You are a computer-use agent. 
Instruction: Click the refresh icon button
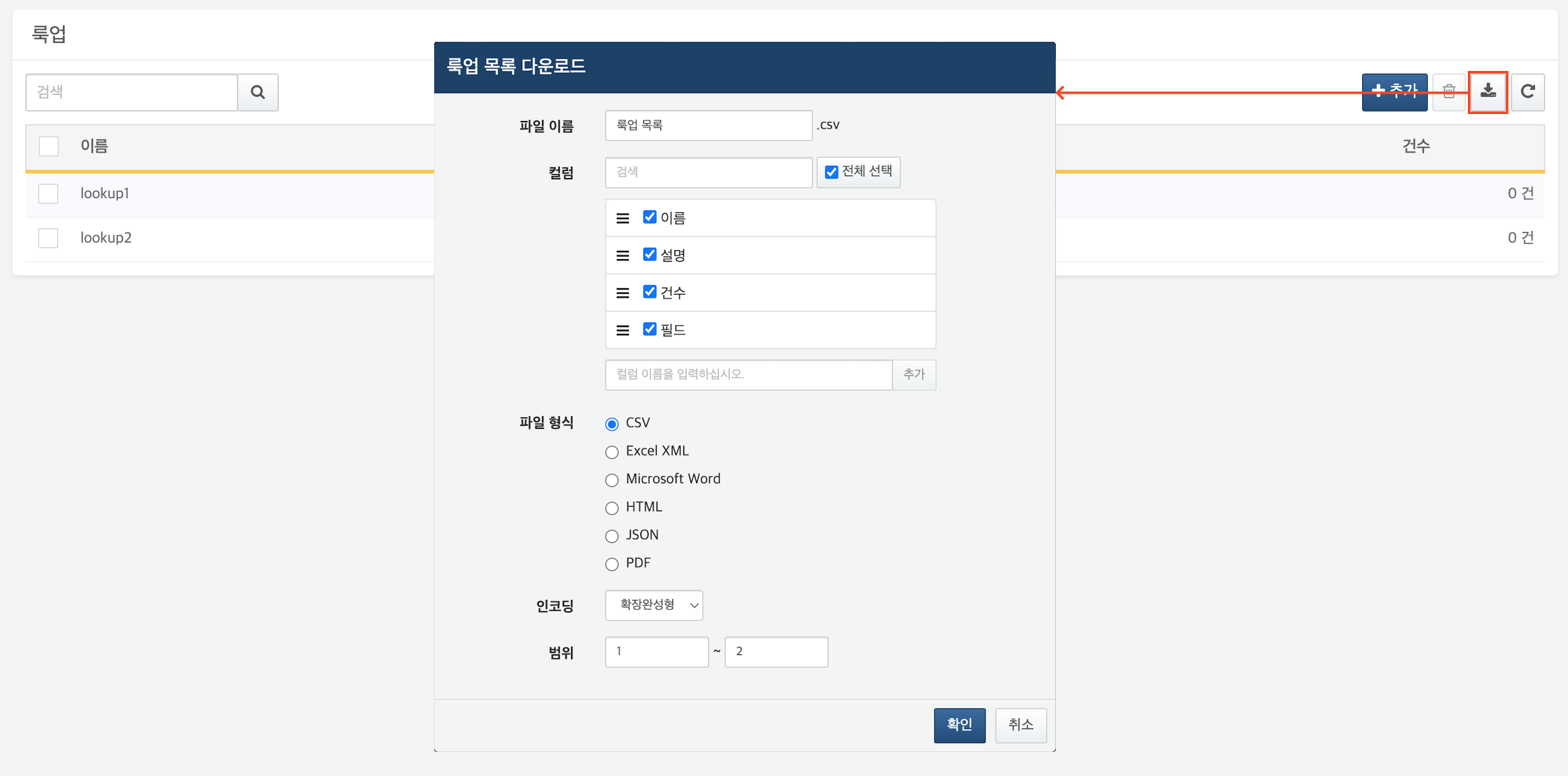(x=1527, y=92)
